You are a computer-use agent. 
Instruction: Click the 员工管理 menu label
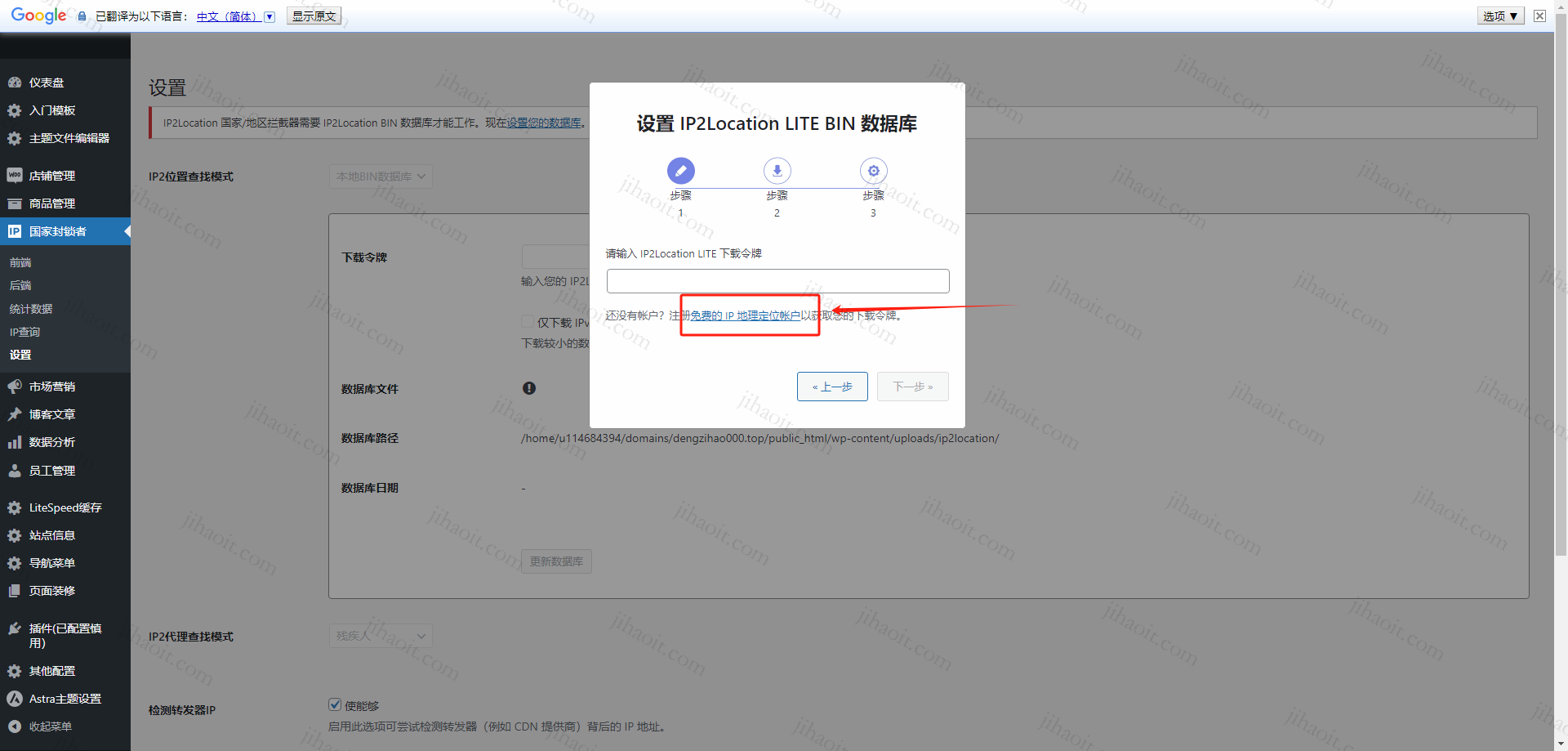52,471
